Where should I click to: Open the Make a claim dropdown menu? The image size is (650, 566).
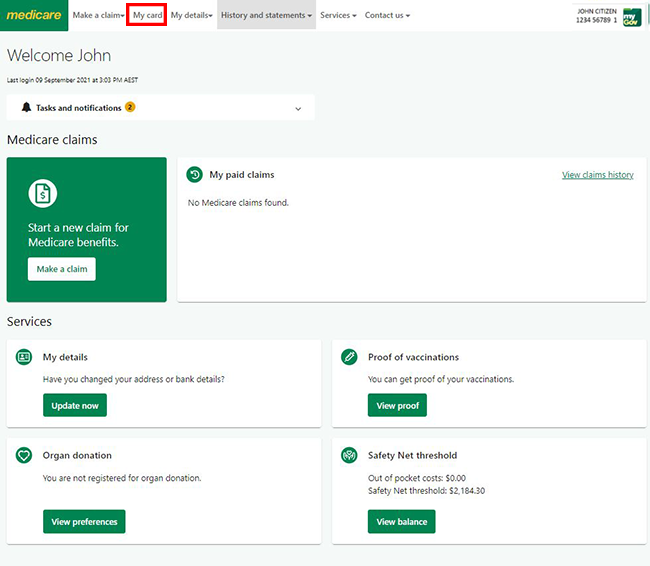[x=98, y=15]
